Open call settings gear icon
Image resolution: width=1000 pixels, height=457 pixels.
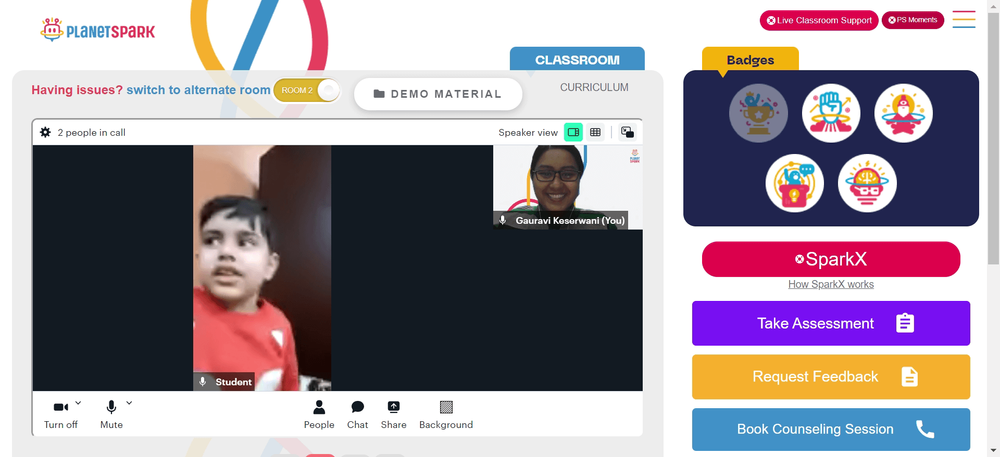click(45, 133)
